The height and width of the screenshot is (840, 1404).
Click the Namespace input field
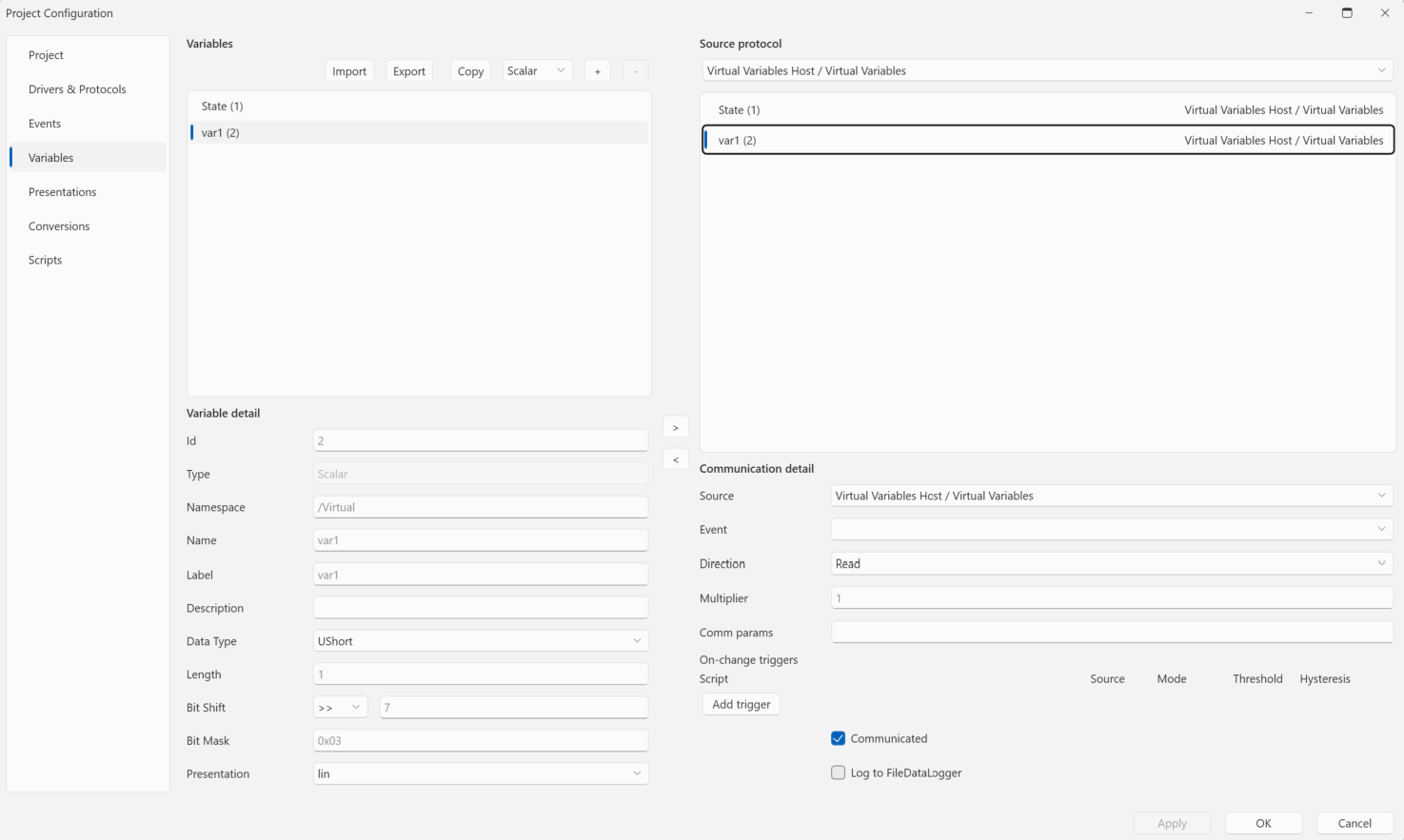pos(481,507)
